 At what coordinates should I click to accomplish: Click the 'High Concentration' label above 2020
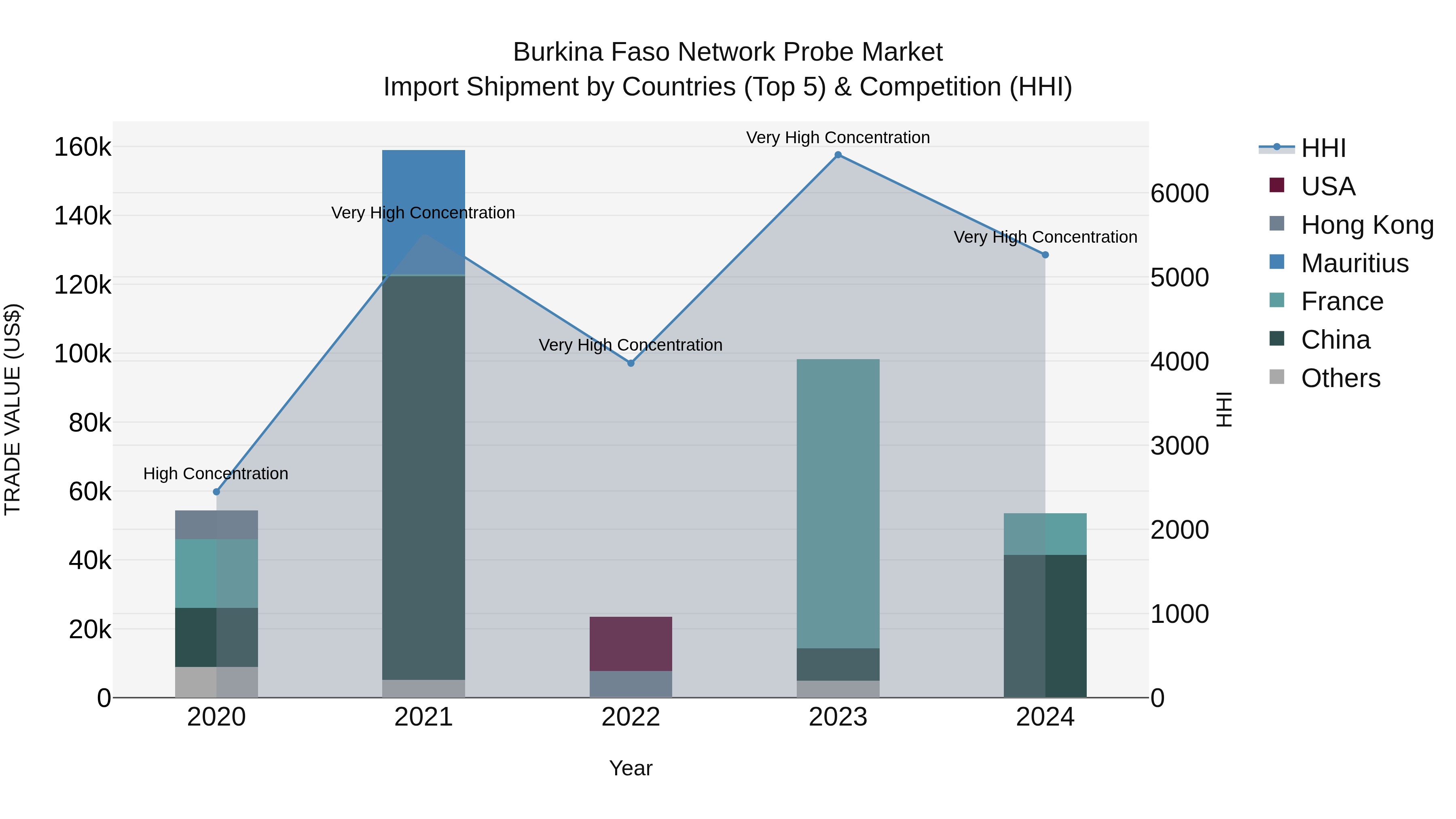pos(216,474)
